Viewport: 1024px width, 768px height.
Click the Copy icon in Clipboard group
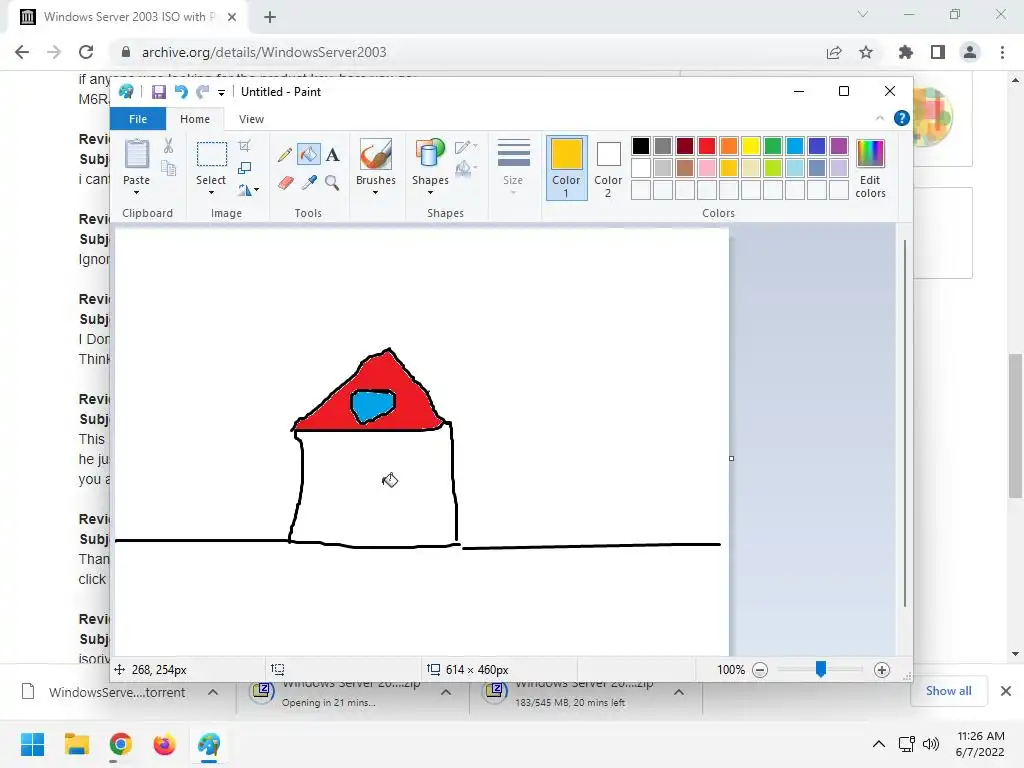(x=168, y=168)
